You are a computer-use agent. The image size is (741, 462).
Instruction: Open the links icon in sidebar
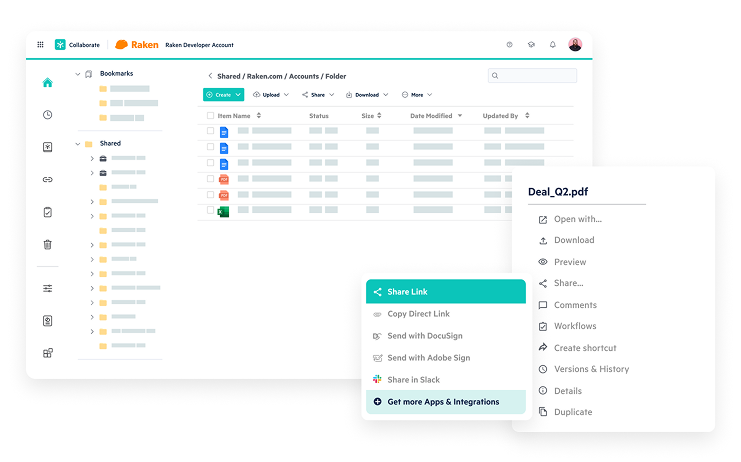coord(47,180)
